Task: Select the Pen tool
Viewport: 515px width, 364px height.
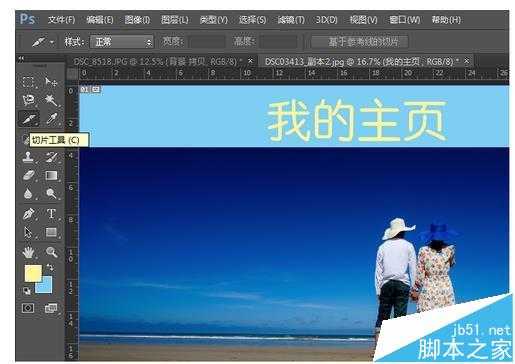Action: tap(28, 214)
